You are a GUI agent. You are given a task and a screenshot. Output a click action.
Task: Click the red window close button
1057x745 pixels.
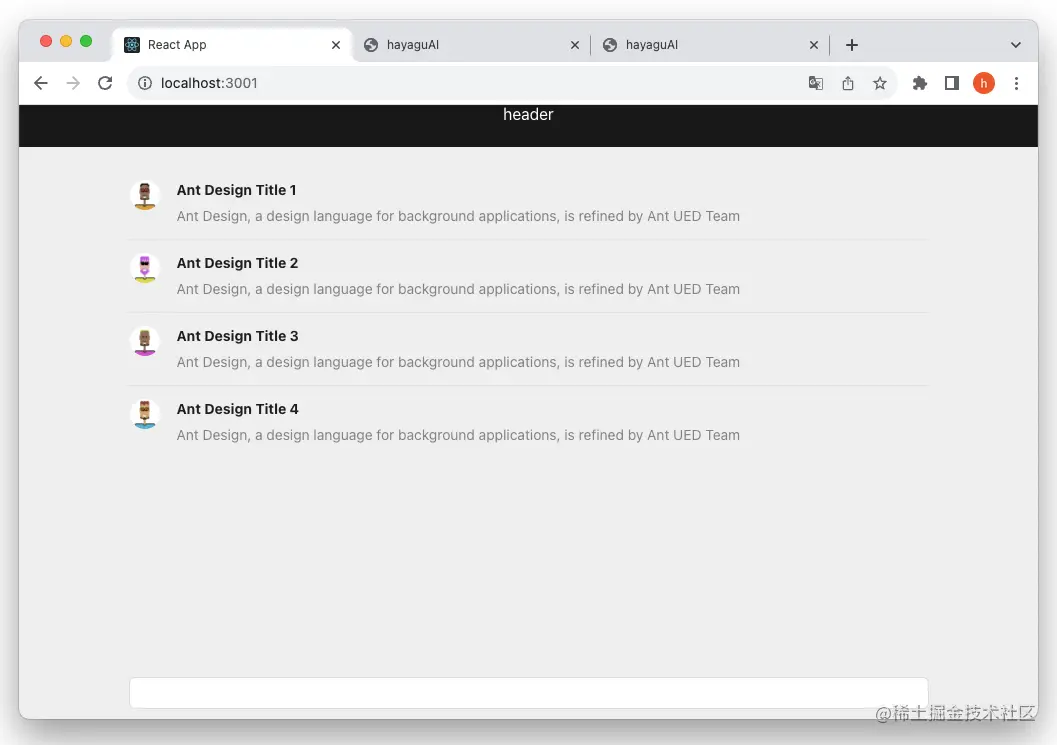point(46,41)
